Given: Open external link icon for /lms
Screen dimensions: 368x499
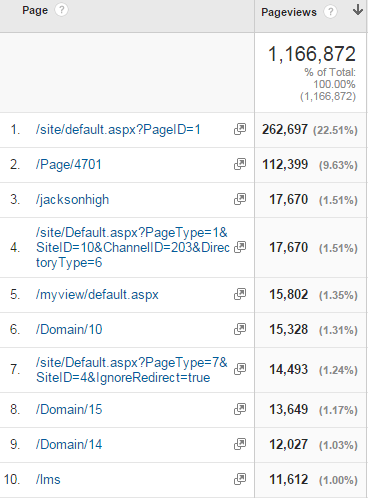Looking at the screenshot, I should [240, 479].
